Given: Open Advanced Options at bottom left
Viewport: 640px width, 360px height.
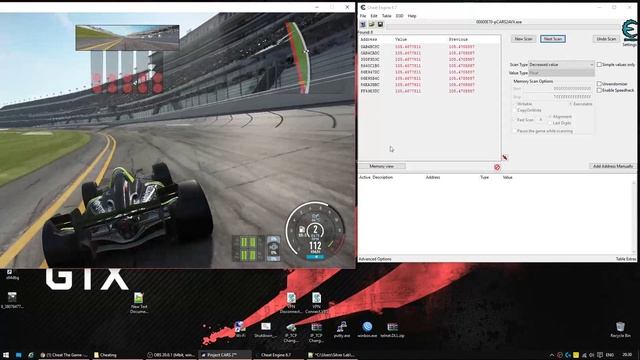Looking at the screenshot, I should click(x=375, y=259).
